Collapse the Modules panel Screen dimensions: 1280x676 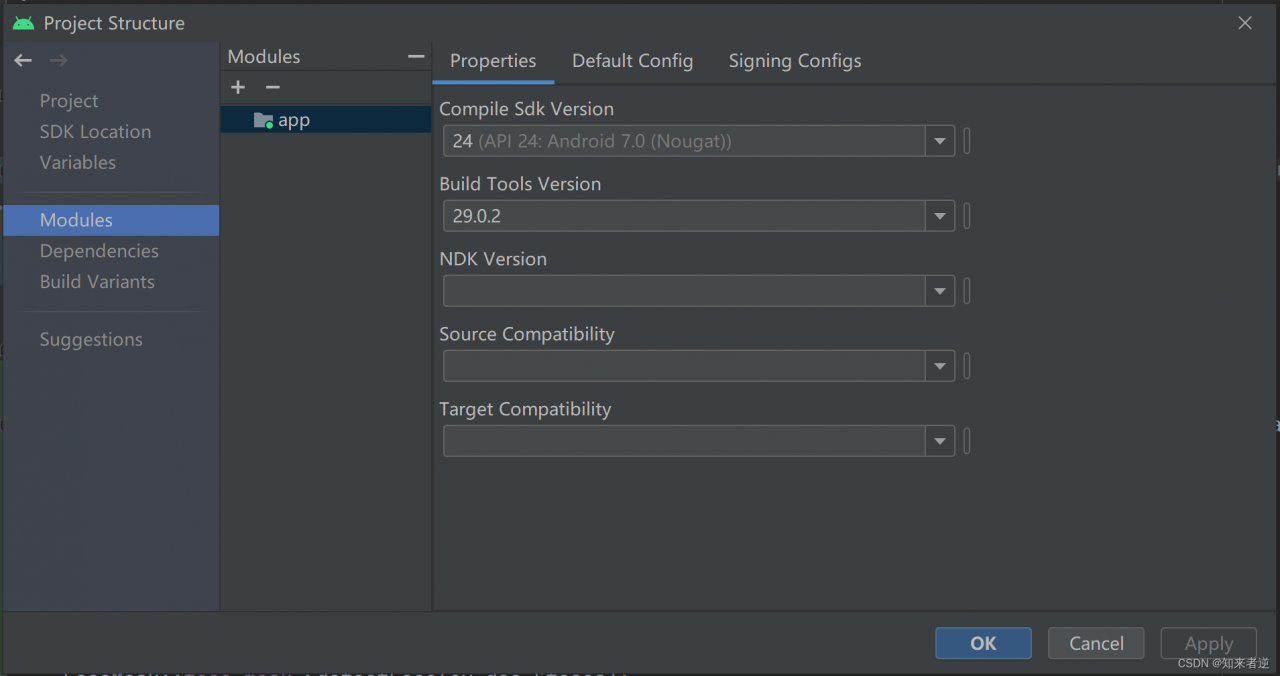[416, 57]
